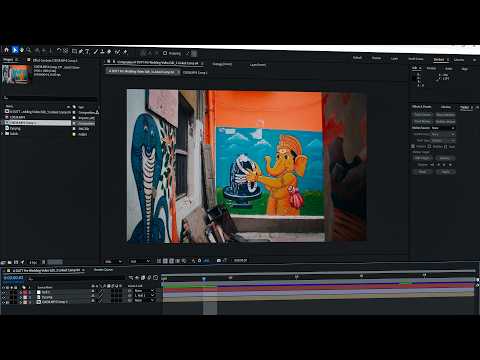Click the label color swatch of first layer

click(25, 292)
